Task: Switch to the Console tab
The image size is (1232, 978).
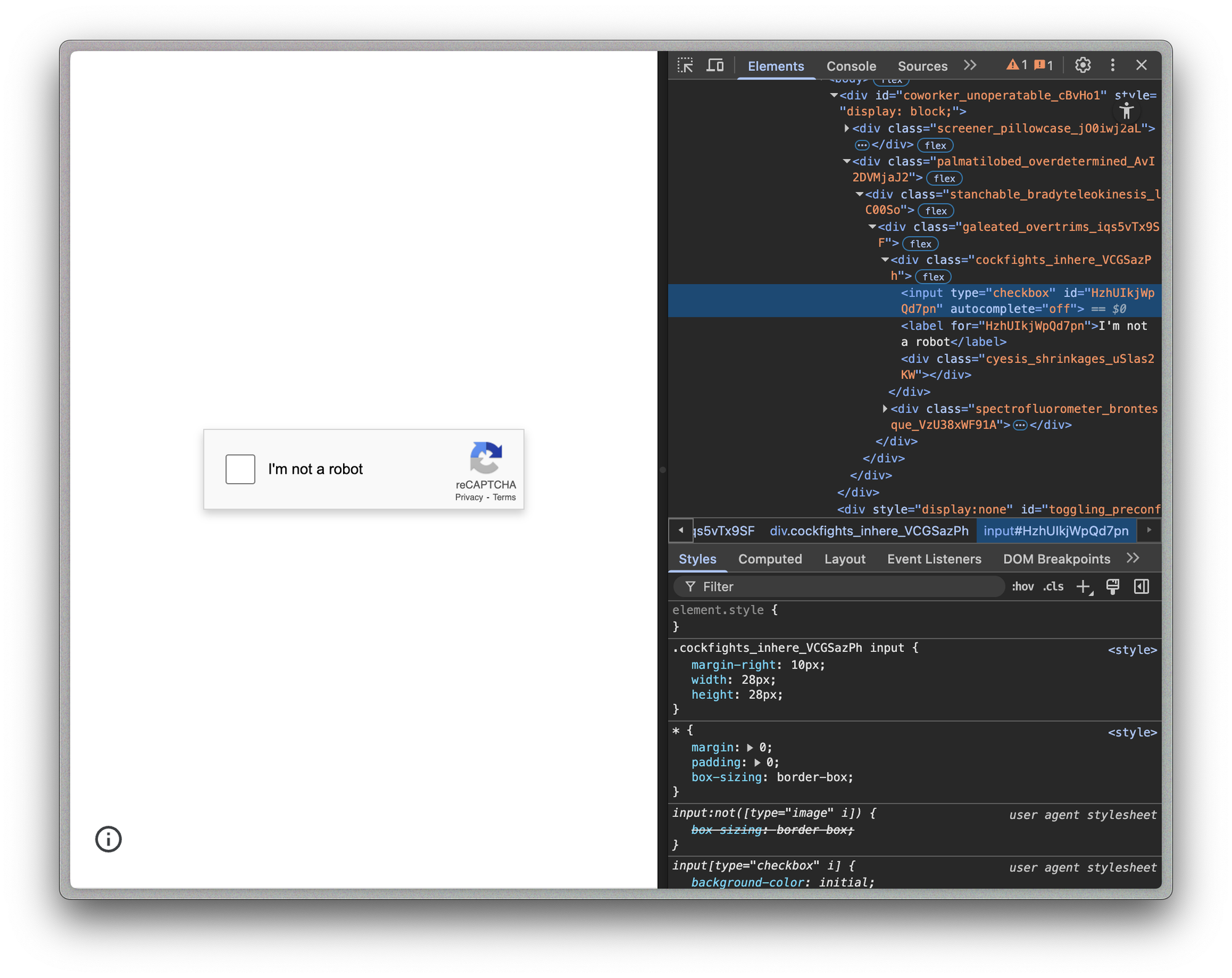Action: click(851, 66)
